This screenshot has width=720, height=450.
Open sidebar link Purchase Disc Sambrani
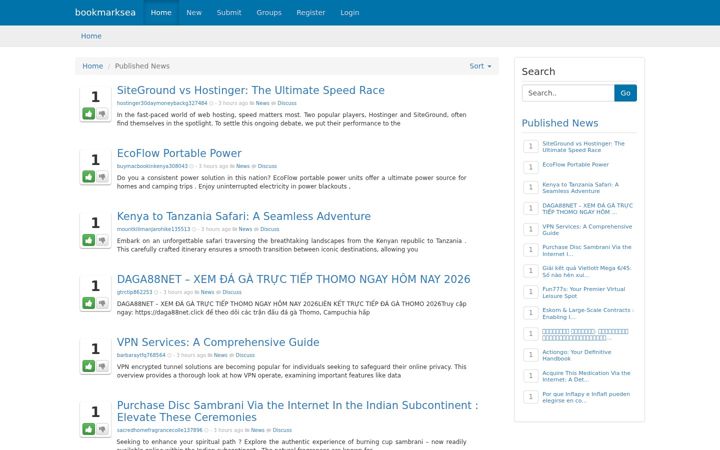coord(586,250)
